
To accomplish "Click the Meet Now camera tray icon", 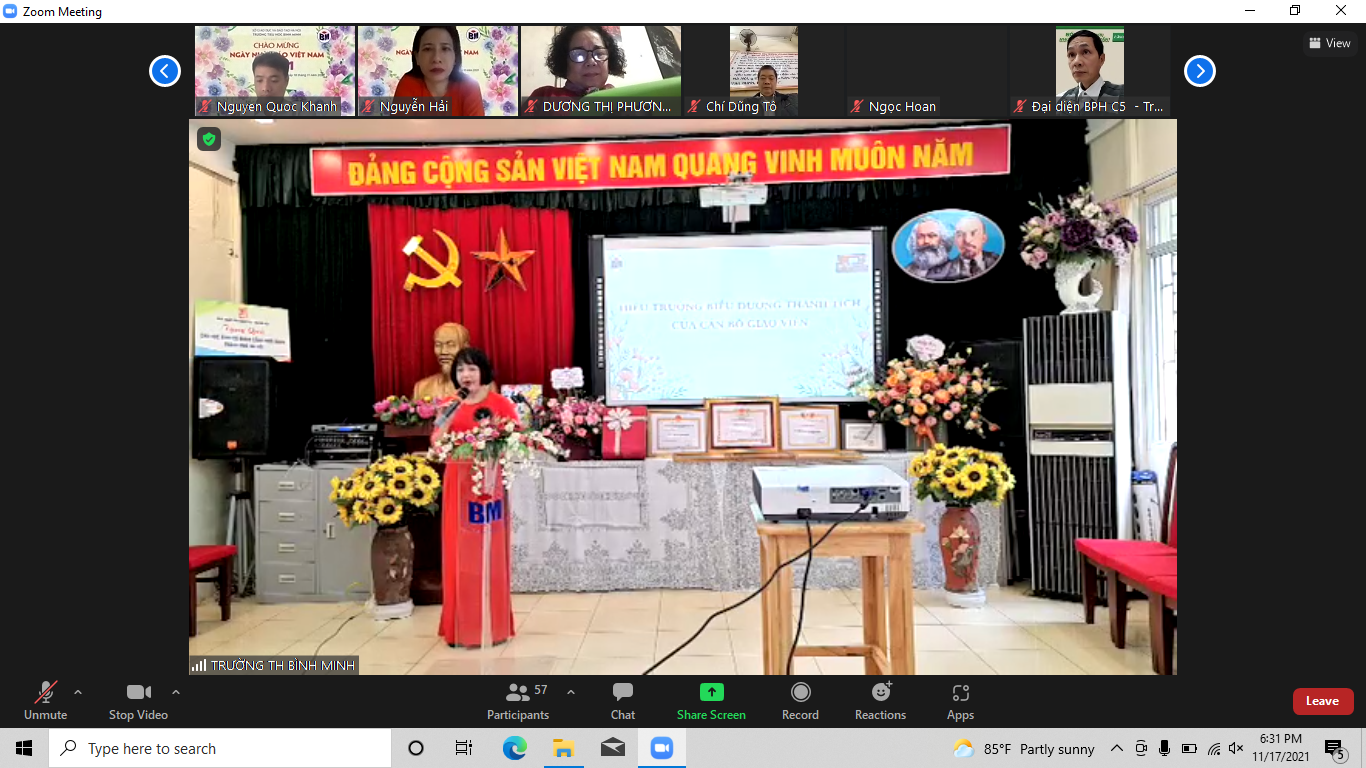I will click(x=1141, y=748).
